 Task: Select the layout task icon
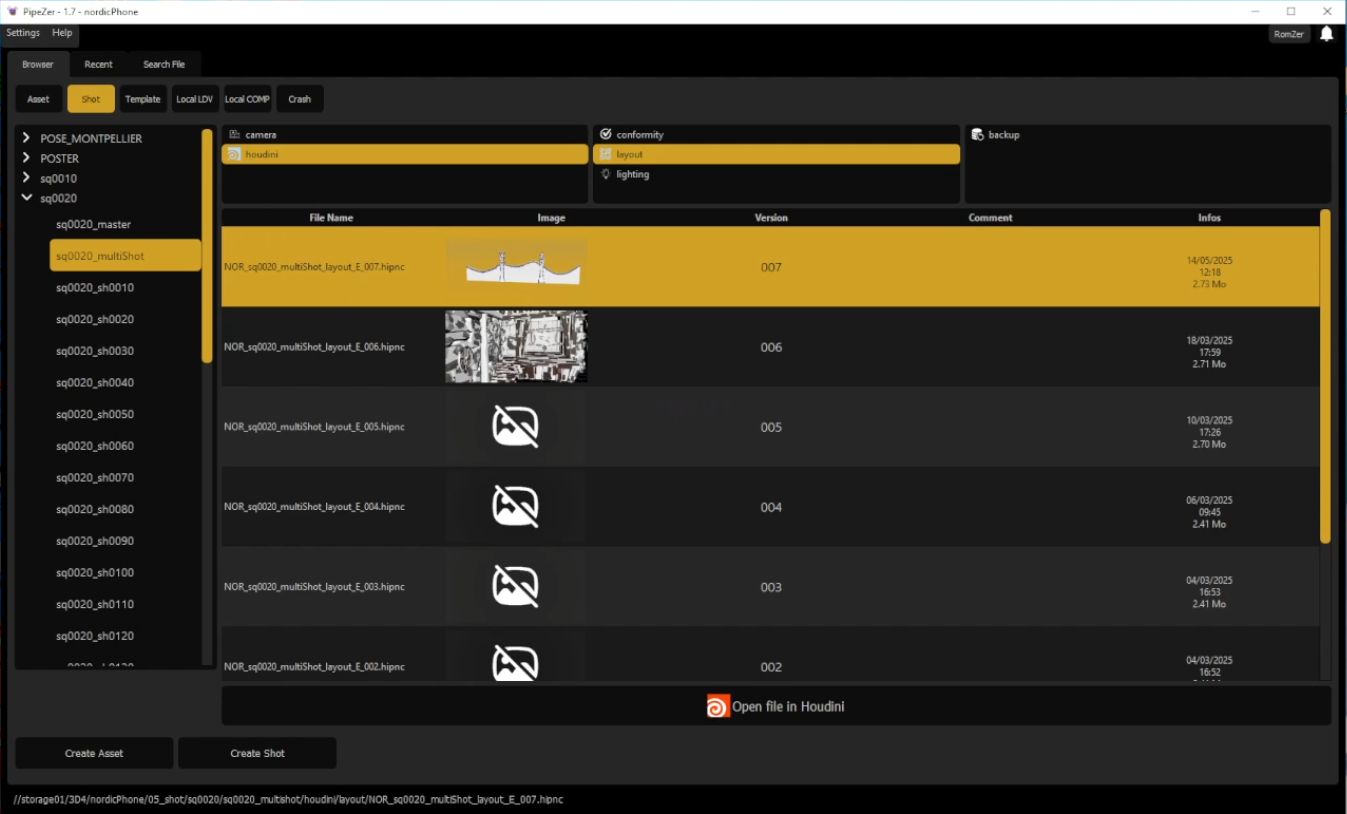click(x=604, y=154)
